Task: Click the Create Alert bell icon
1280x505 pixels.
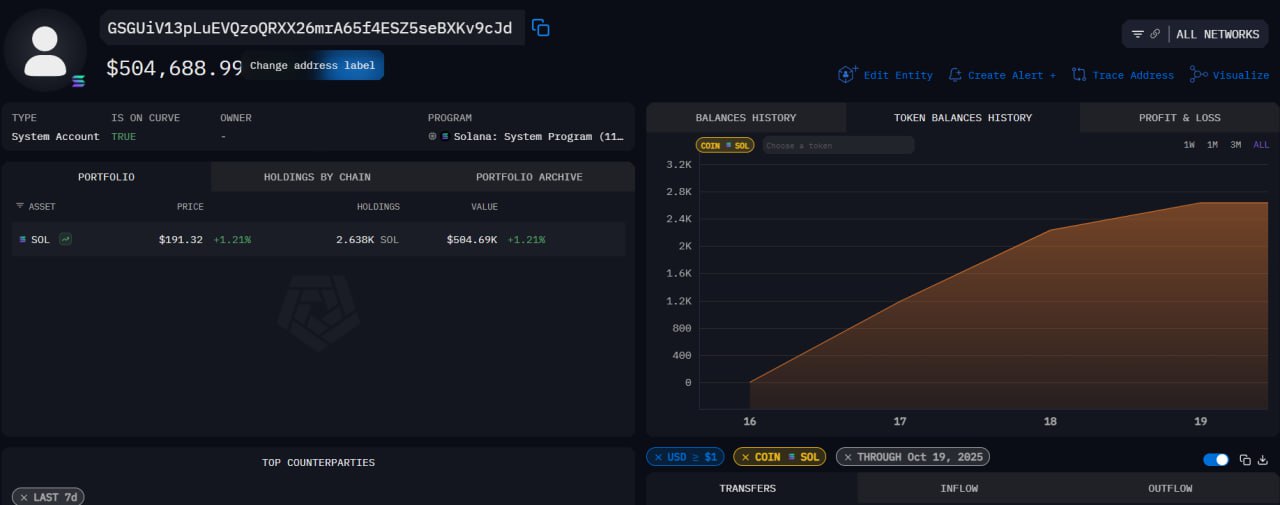Action: pos(955,75)
